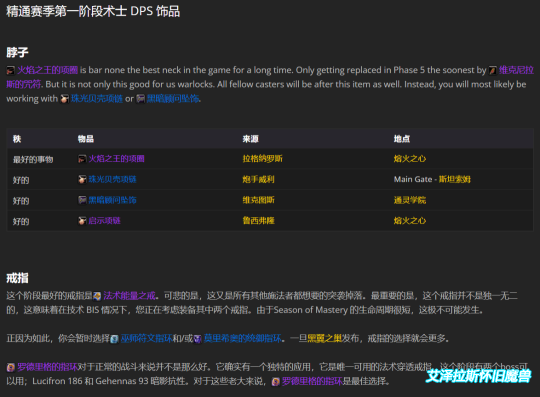Open the first 罗德里格的指环 link

[x=48, y=367]
